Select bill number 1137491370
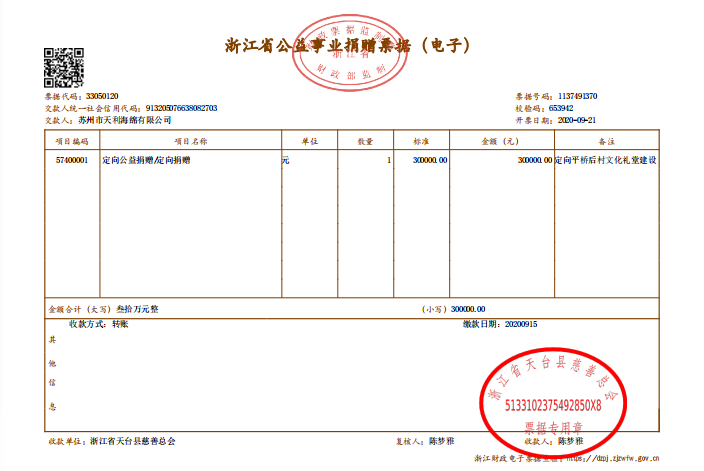This screenshot has width=704, height=471. (x=577, y=96)
